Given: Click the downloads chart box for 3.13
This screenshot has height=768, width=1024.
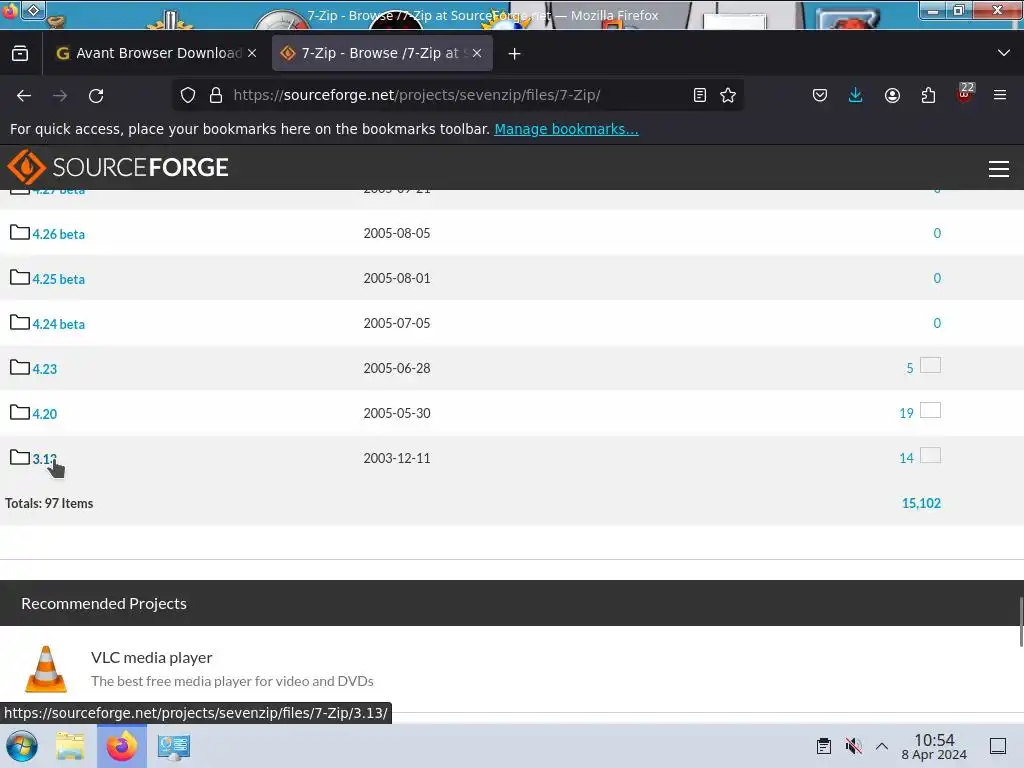Looking at the screenshot, I should pos(931,455).
